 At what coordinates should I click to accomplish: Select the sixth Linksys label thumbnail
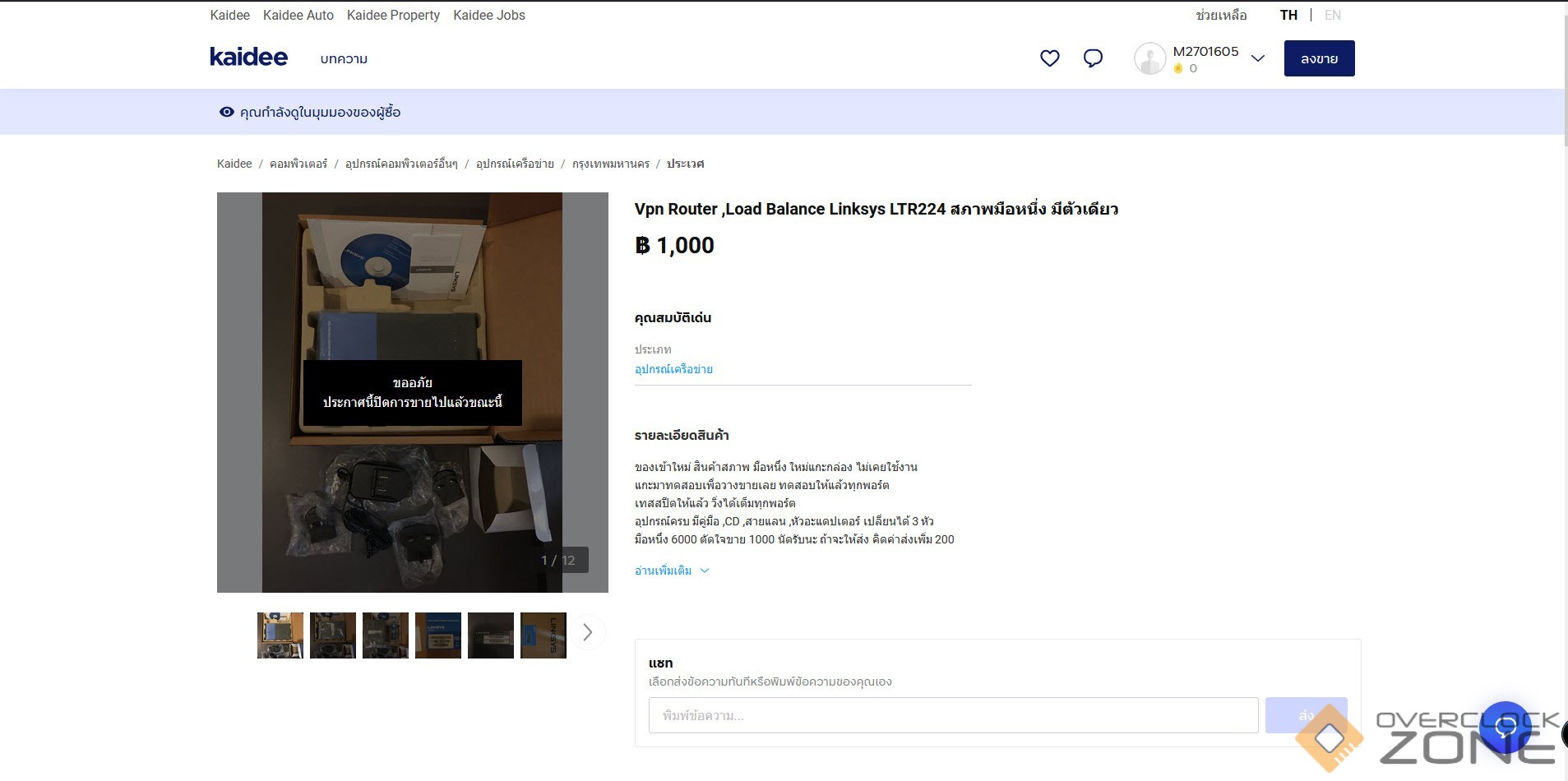pyautogui.click(x=543, y=635)
